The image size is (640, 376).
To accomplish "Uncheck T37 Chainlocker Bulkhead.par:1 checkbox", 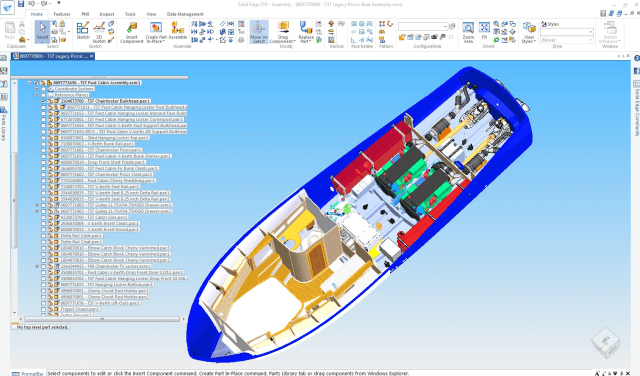I will tap(44, 101).
